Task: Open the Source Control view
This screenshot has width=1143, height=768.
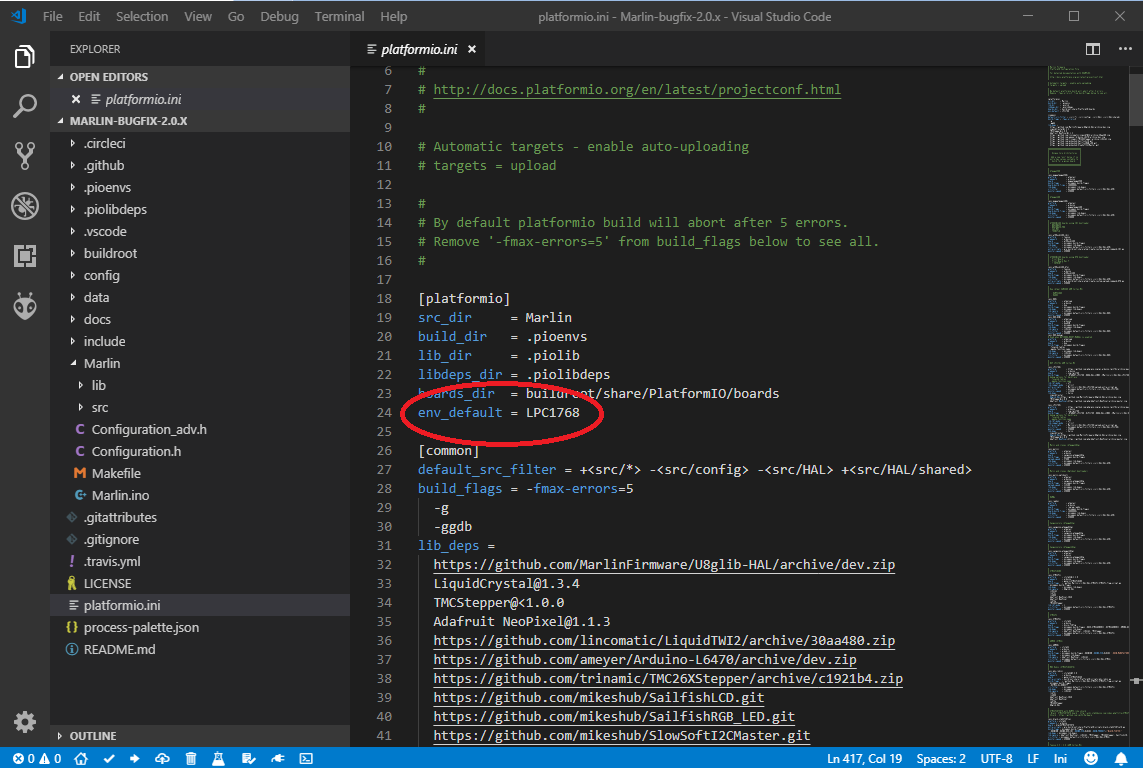Action: (x=24, y=156)
